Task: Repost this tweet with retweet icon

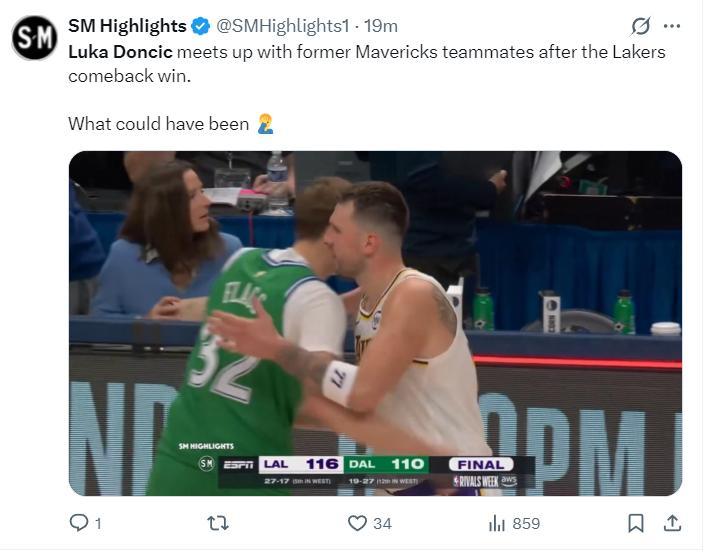Action: 218,523
